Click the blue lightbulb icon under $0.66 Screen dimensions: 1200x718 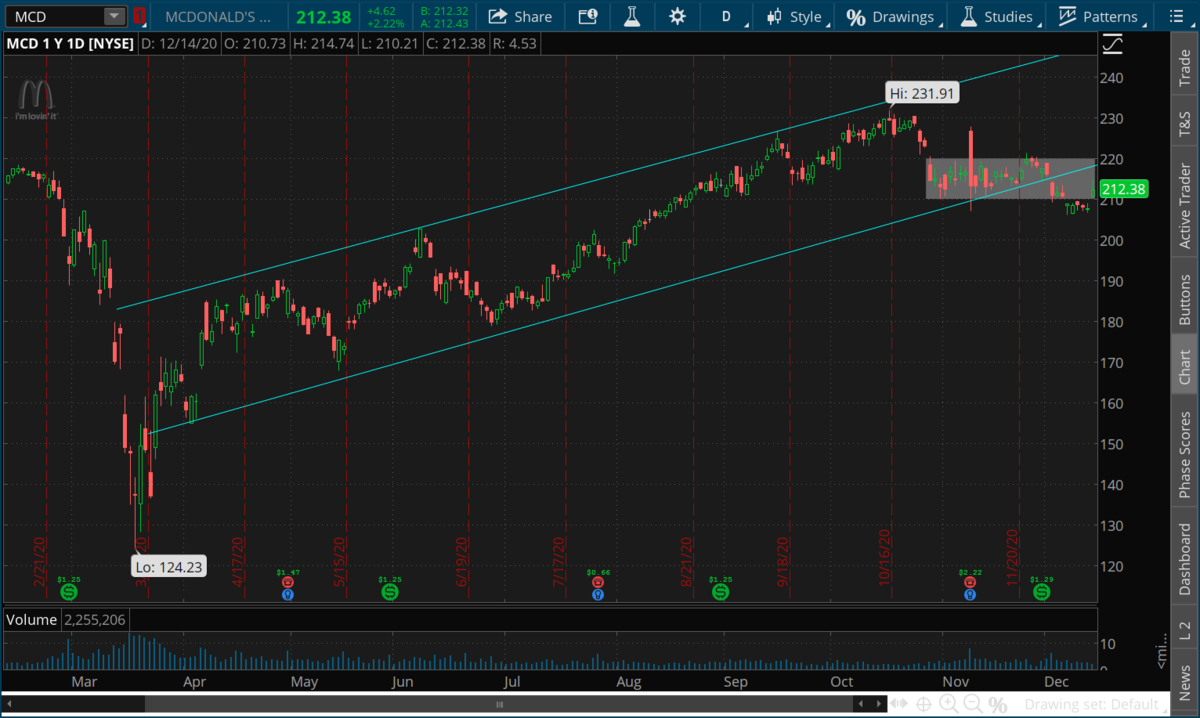(598, 594)
